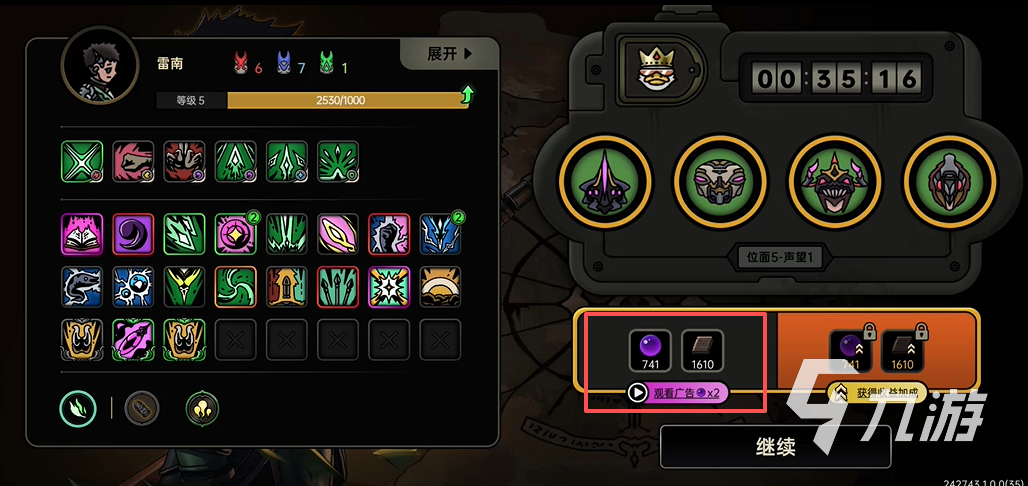Click the 观看广告 x2 watch ad link
Viewport: 1028px width, 486px height.
pyautogui.click(x=677, y=393)
